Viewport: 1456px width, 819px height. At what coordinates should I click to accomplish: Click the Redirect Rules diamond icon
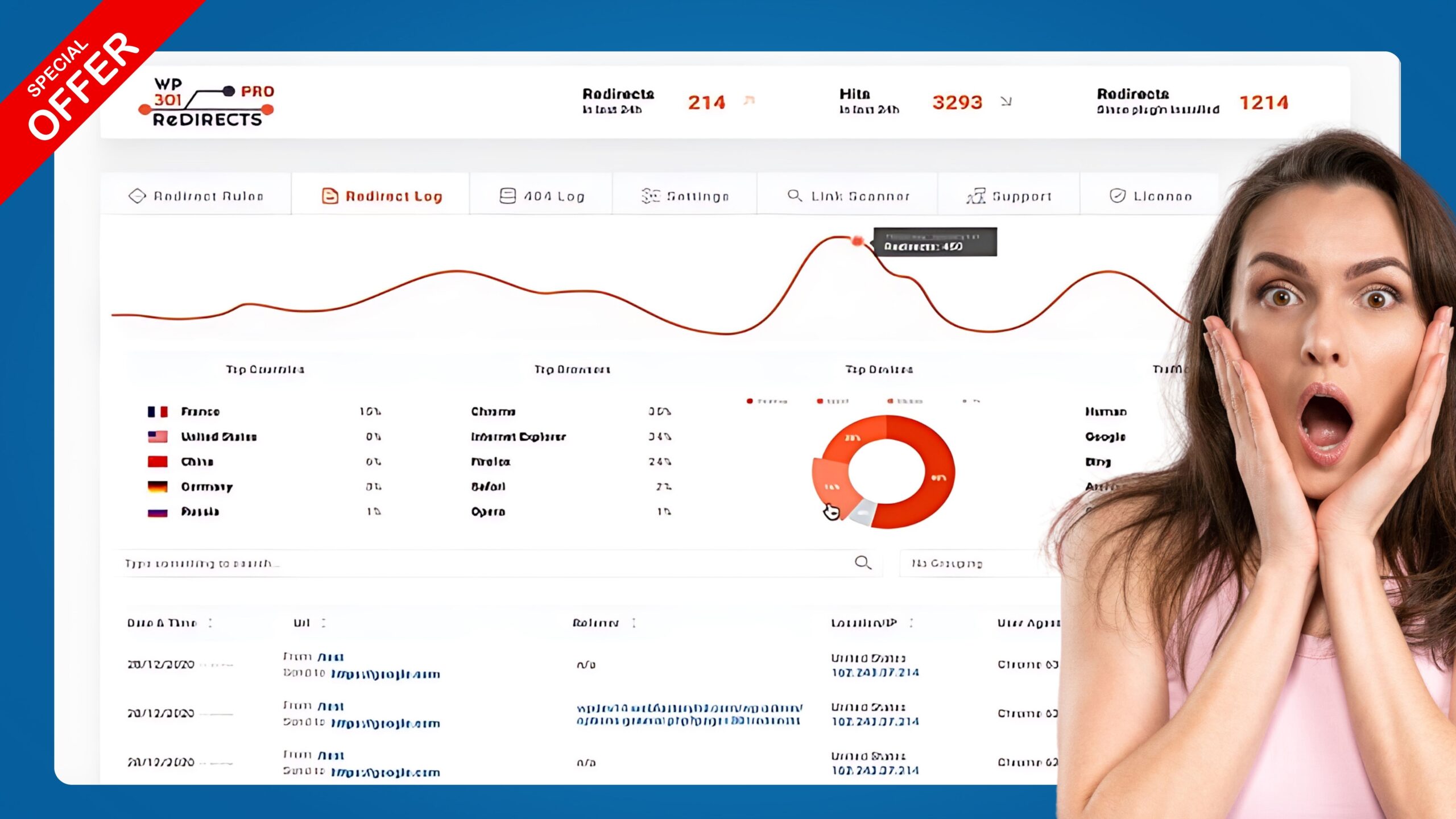pyautogui.click(x=137, y=196)
